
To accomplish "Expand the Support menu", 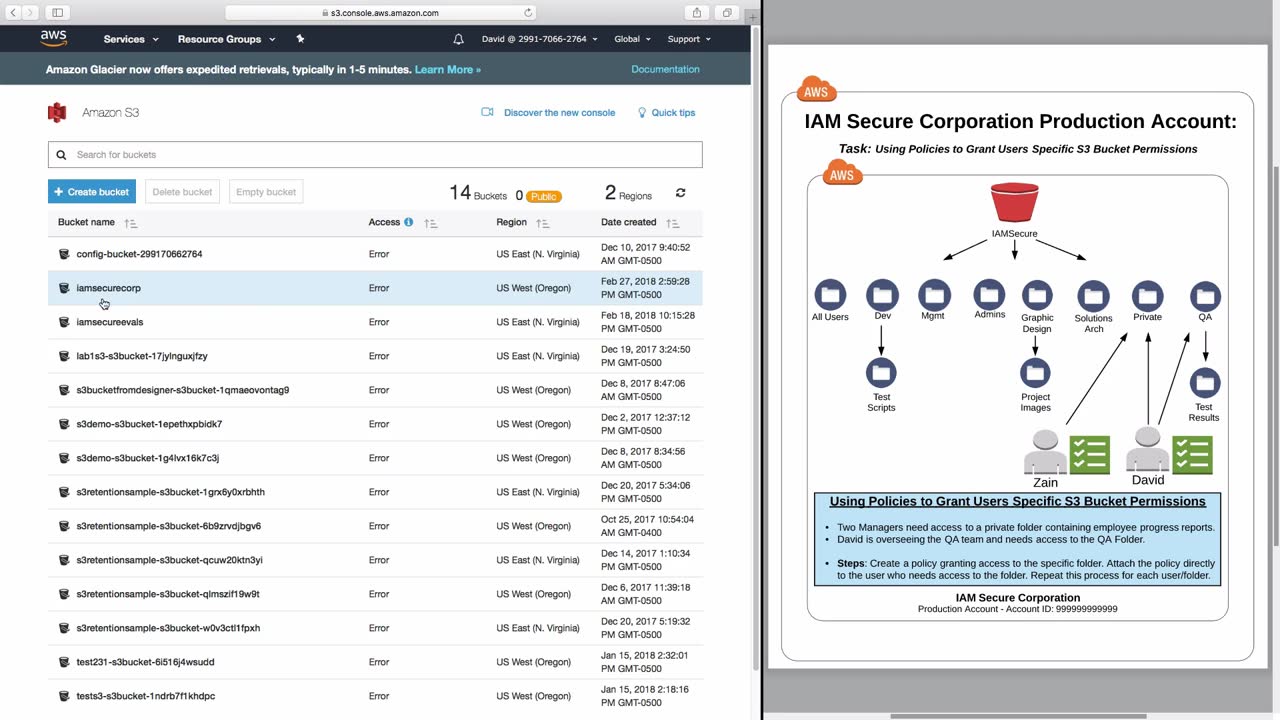I will point(689,39).
